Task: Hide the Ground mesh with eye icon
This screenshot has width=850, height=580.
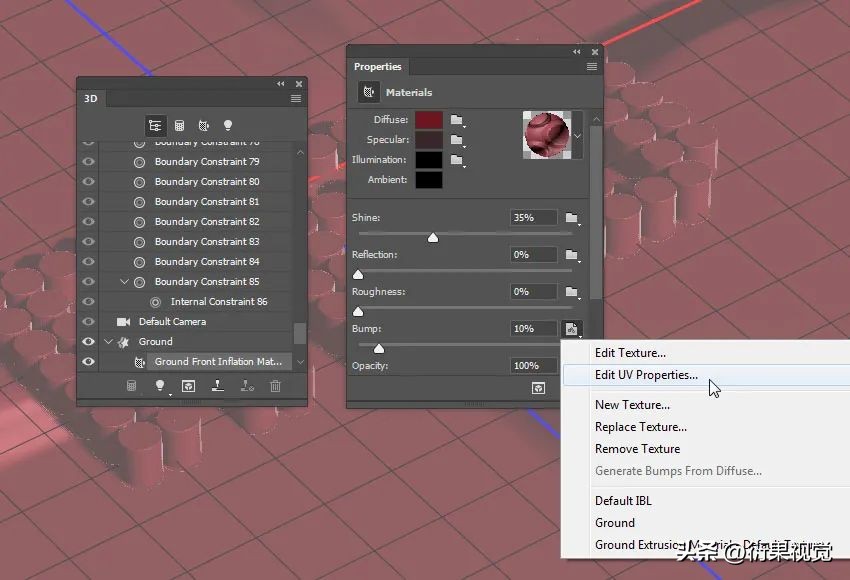Action: click(x=88, y=341)
